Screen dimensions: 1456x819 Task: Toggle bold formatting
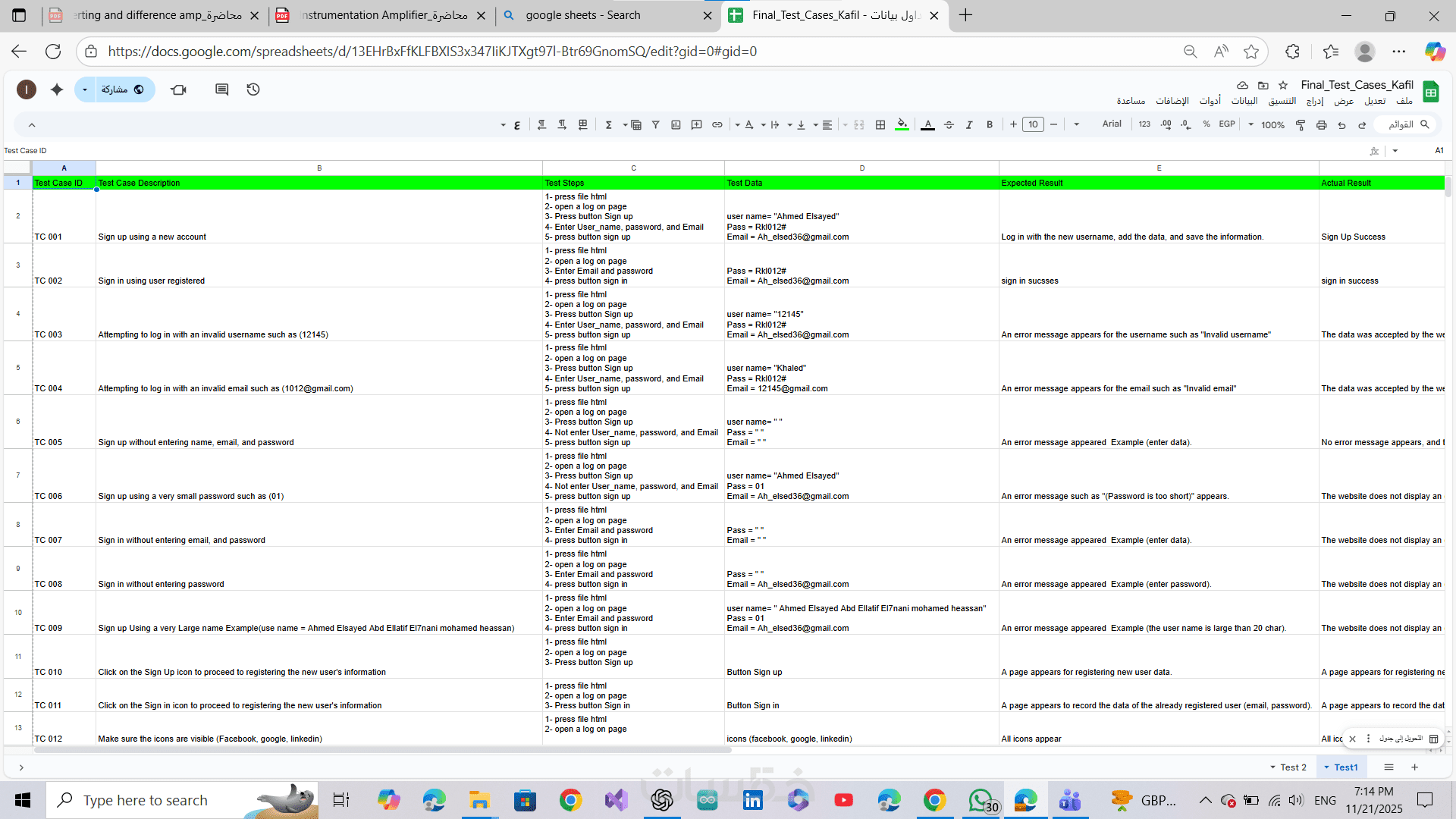click(x=990, y=124)
